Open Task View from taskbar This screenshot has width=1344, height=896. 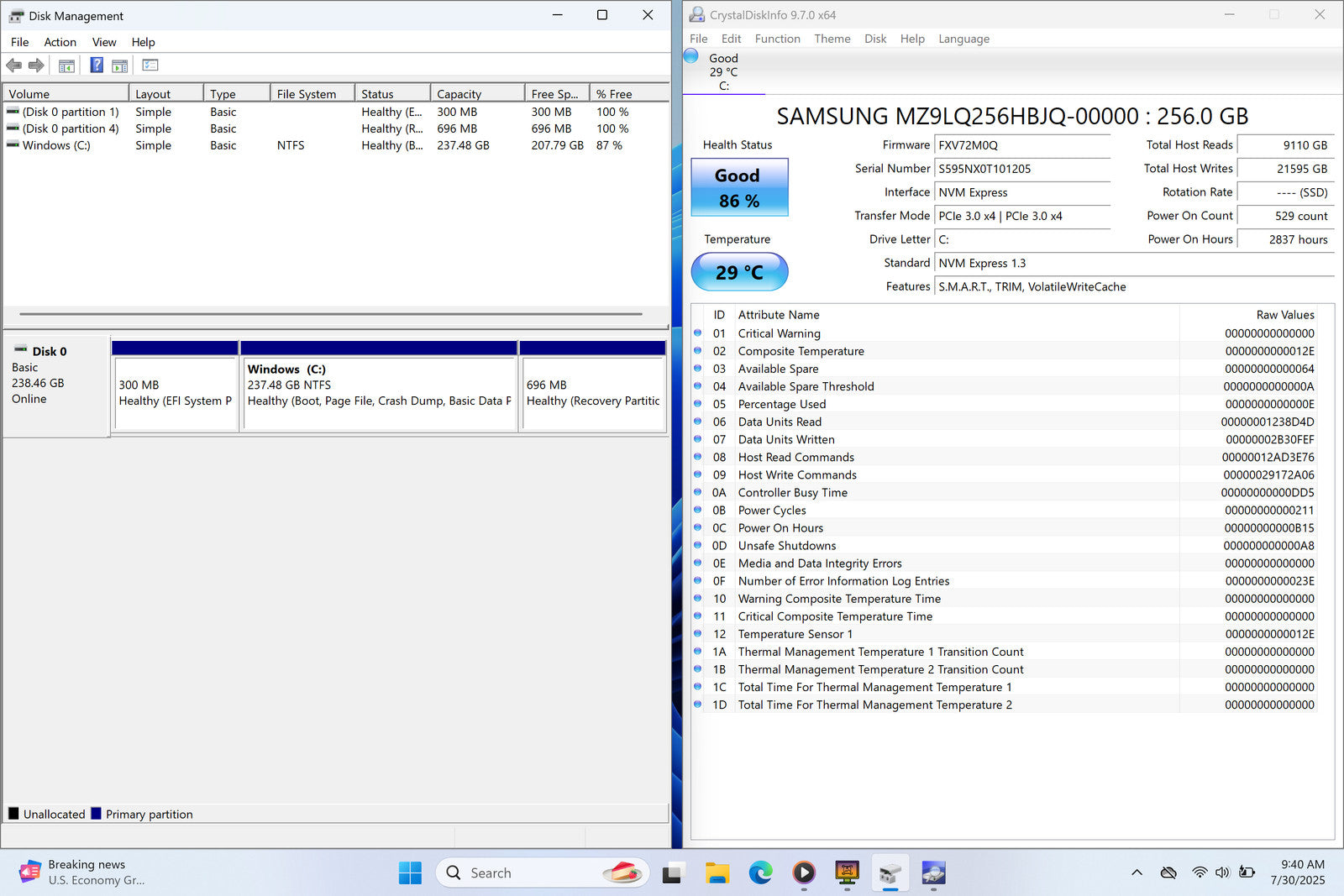(672, 873)
